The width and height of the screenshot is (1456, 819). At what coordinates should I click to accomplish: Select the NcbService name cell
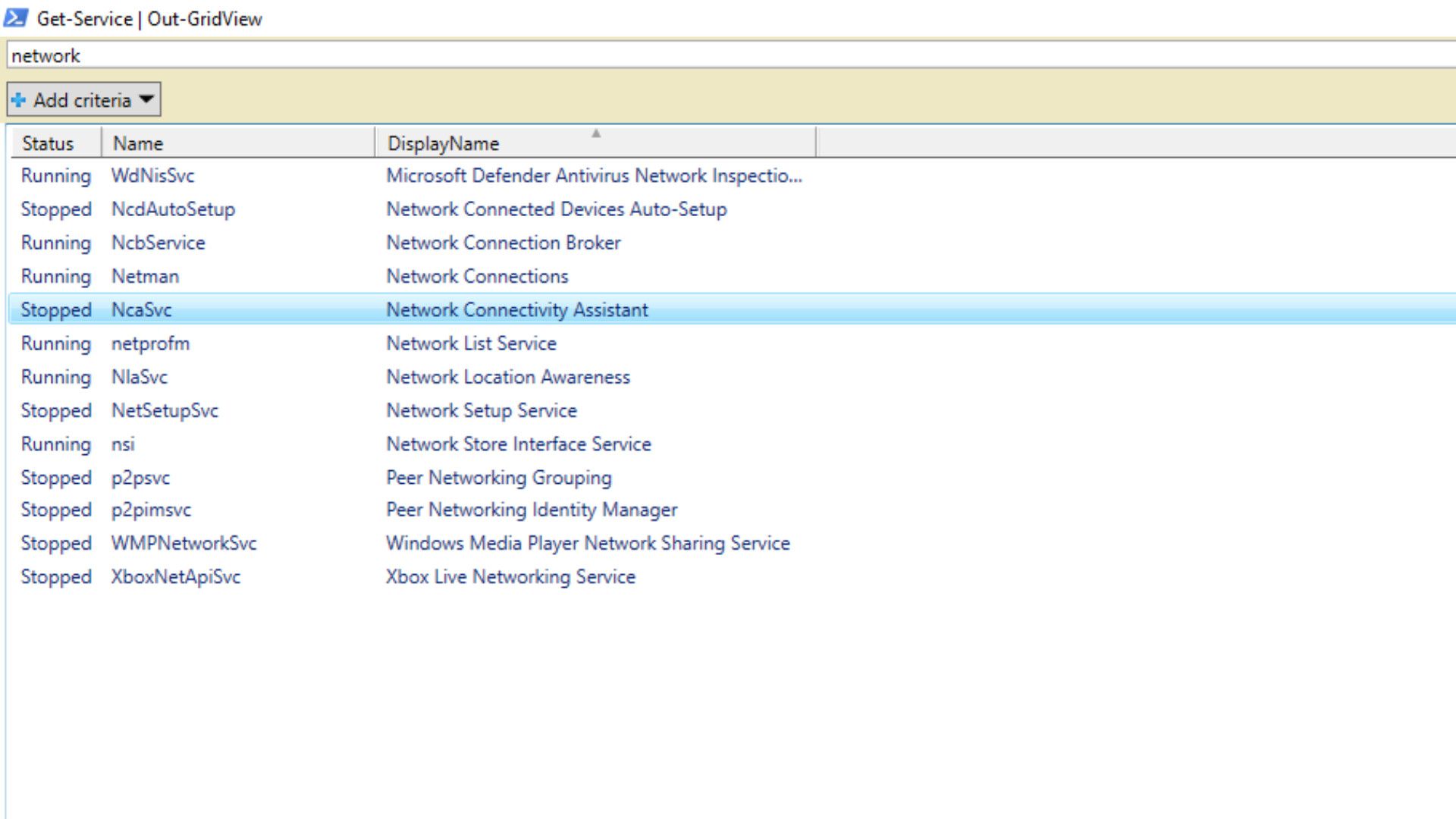pos(158,243)
